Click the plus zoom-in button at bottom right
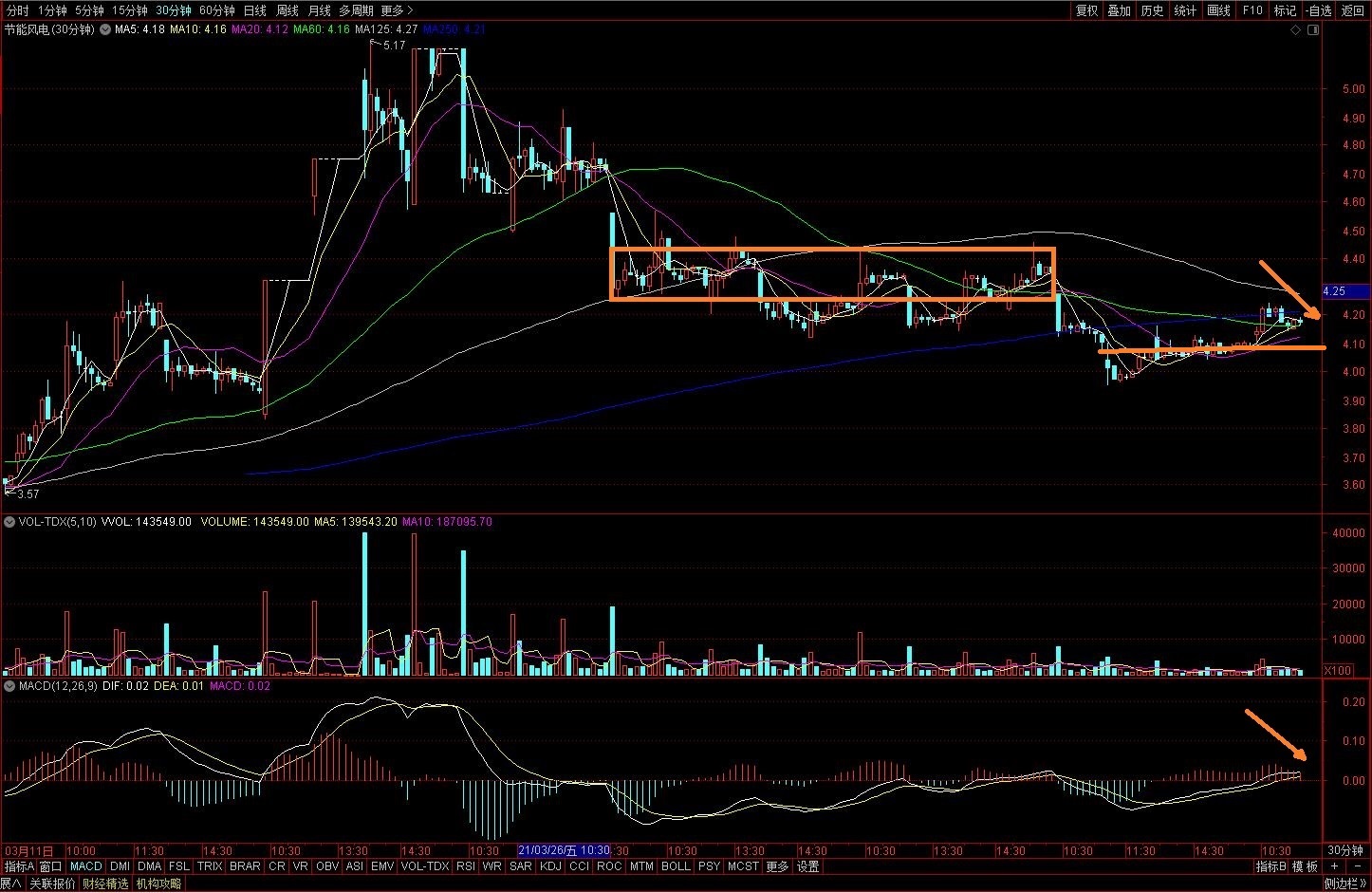1372x893 pixels. tap(1334, 866)
